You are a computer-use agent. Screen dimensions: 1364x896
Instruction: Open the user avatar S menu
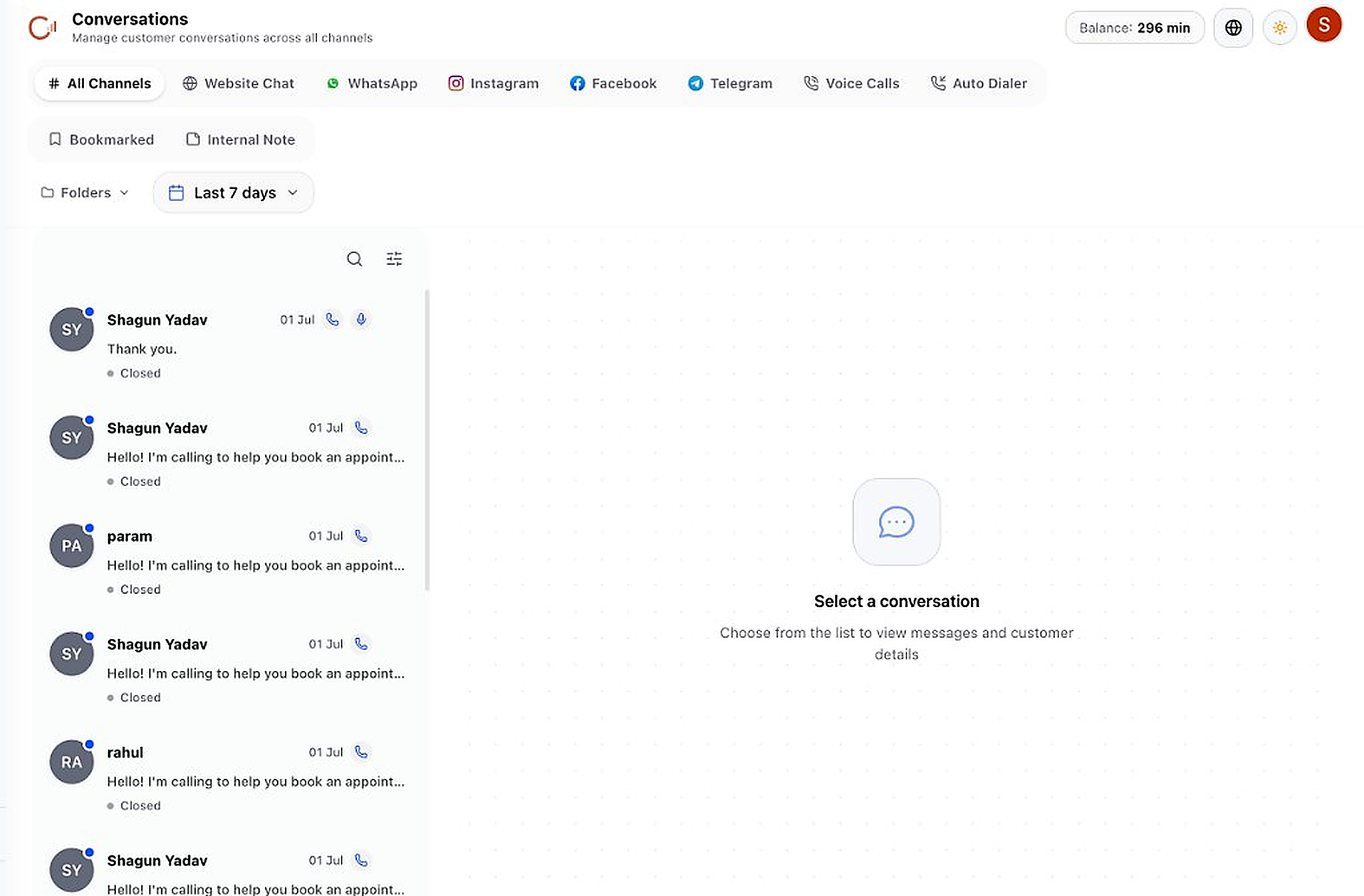click(1323, 25)
